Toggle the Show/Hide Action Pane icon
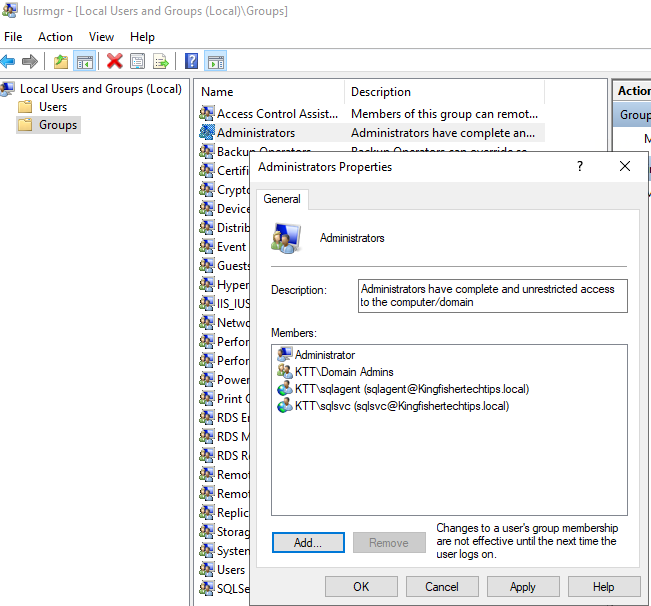This screenshot has width=651, height=606. (215, 61)
